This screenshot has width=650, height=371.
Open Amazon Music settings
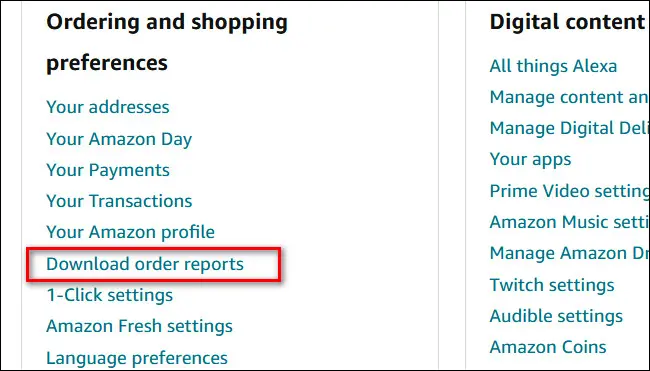pos(570,222)
